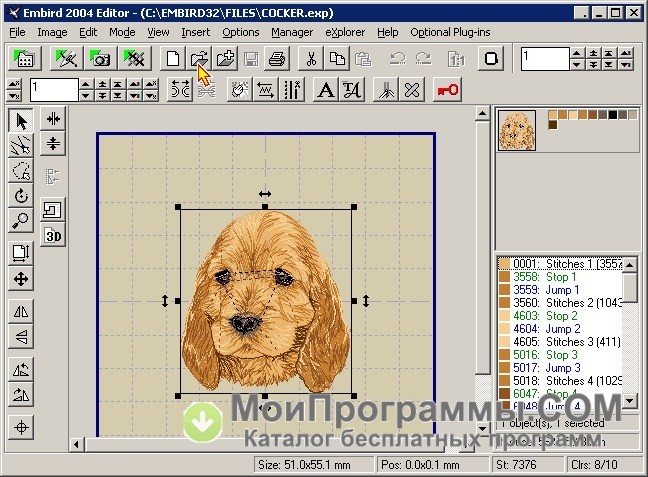Decrease value with second-row spinner down arrow

click(x=85, y=95)
